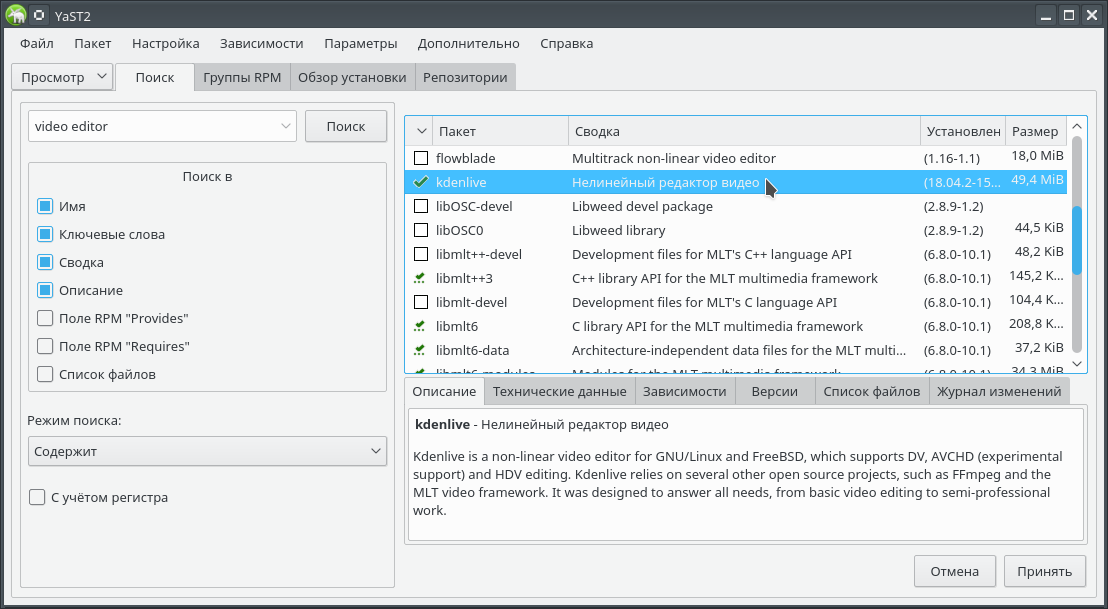Open the Настройка menu
Image resolution: width=1108 pixels, height=609 pixels.
coord(165,44)
